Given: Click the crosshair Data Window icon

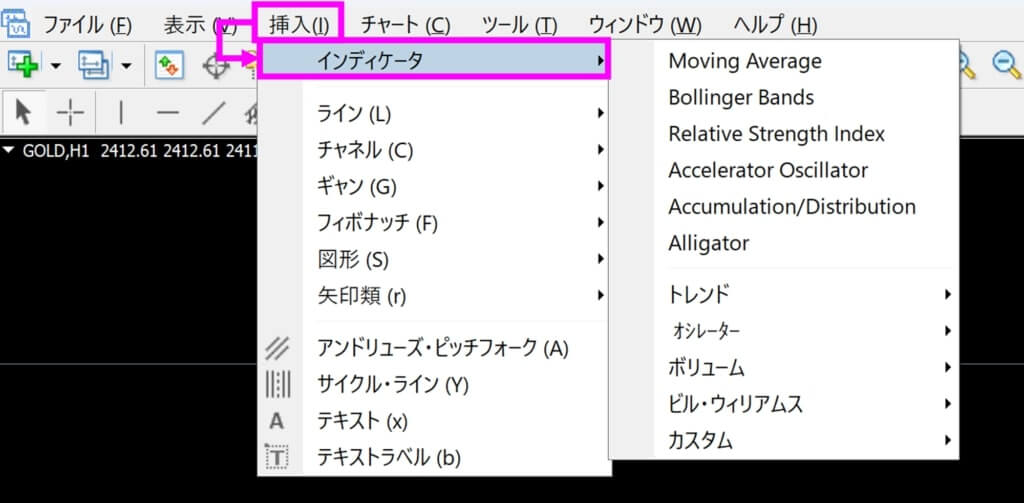Looking at the screenshot, I should coord(214,66).
